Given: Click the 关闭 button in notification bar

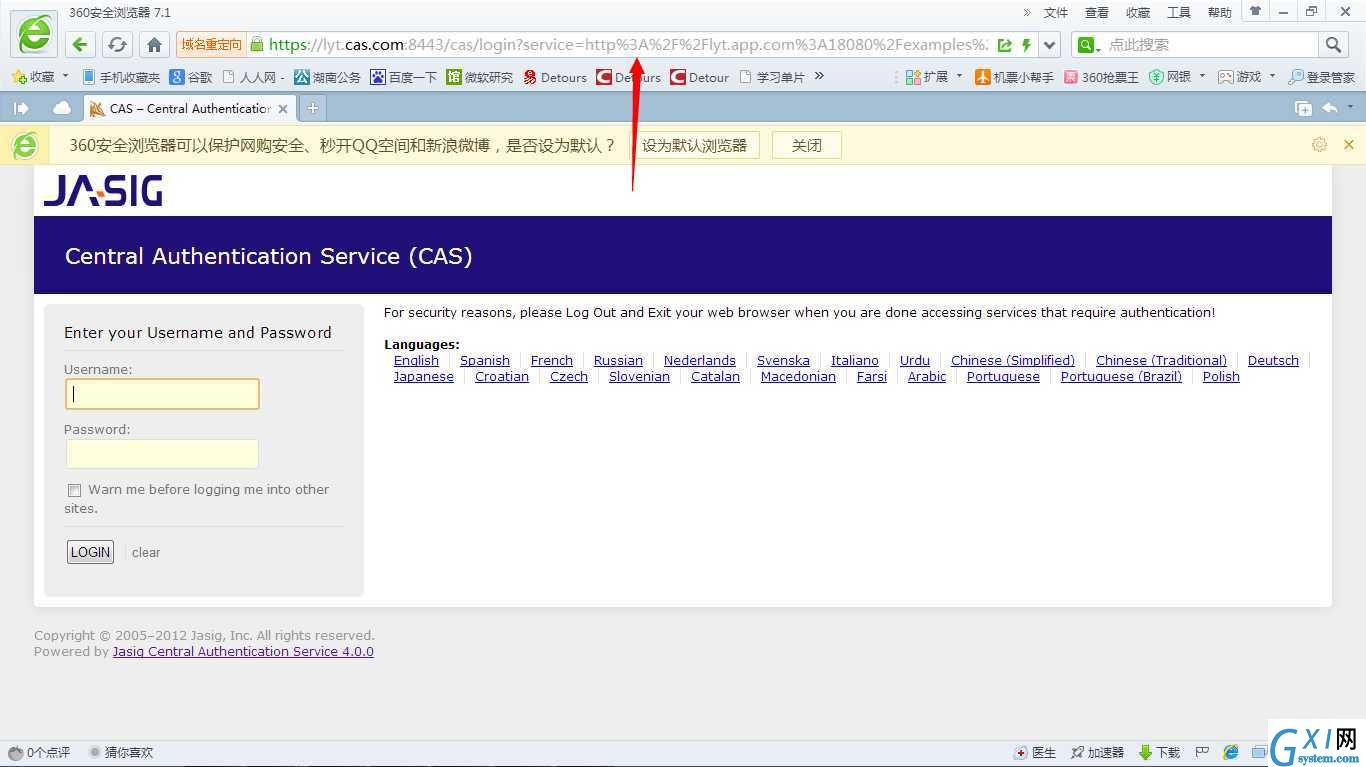Looking at the screenshot, I should pyautogui.click(x=806, y=145).
